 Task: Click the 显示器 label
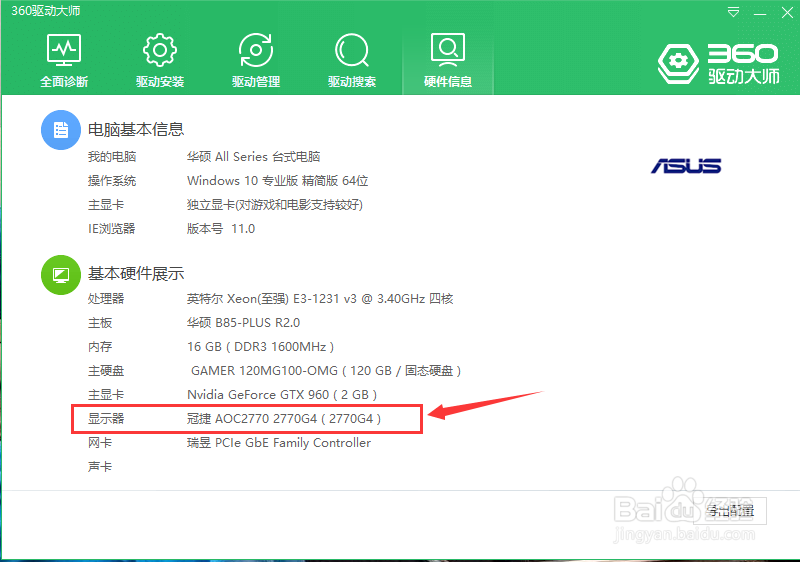pyautogui.click(x=106, y=419)
